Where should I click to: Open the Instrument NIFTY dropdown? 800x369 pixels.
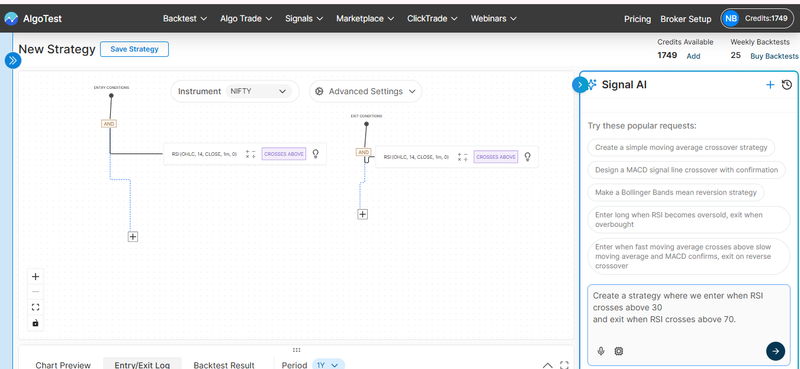258,91
